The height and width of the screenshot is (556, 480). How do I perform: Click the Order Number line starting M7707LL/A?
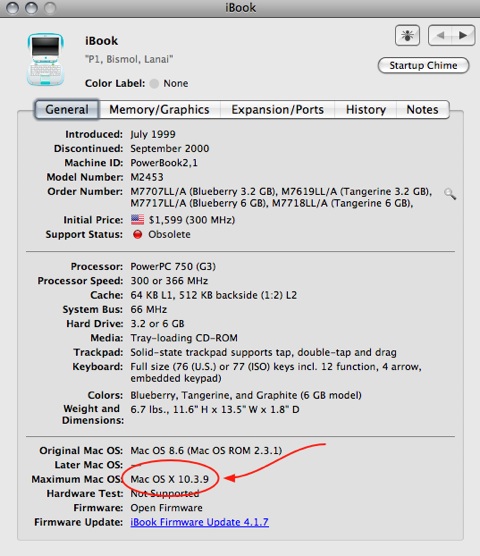[x=281, y=191]
